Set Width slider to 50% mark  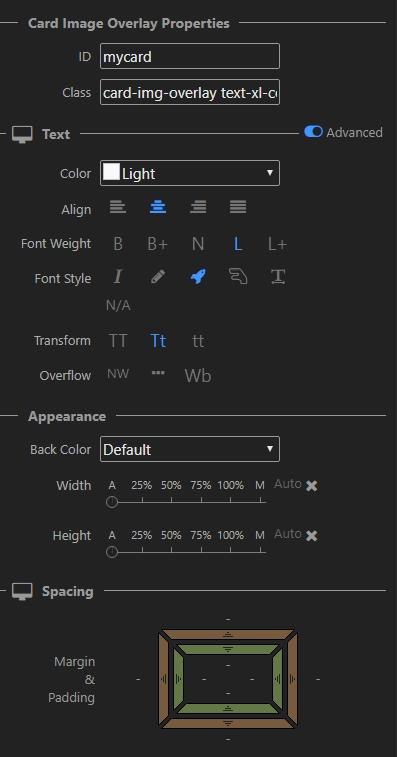click(171, 502)
